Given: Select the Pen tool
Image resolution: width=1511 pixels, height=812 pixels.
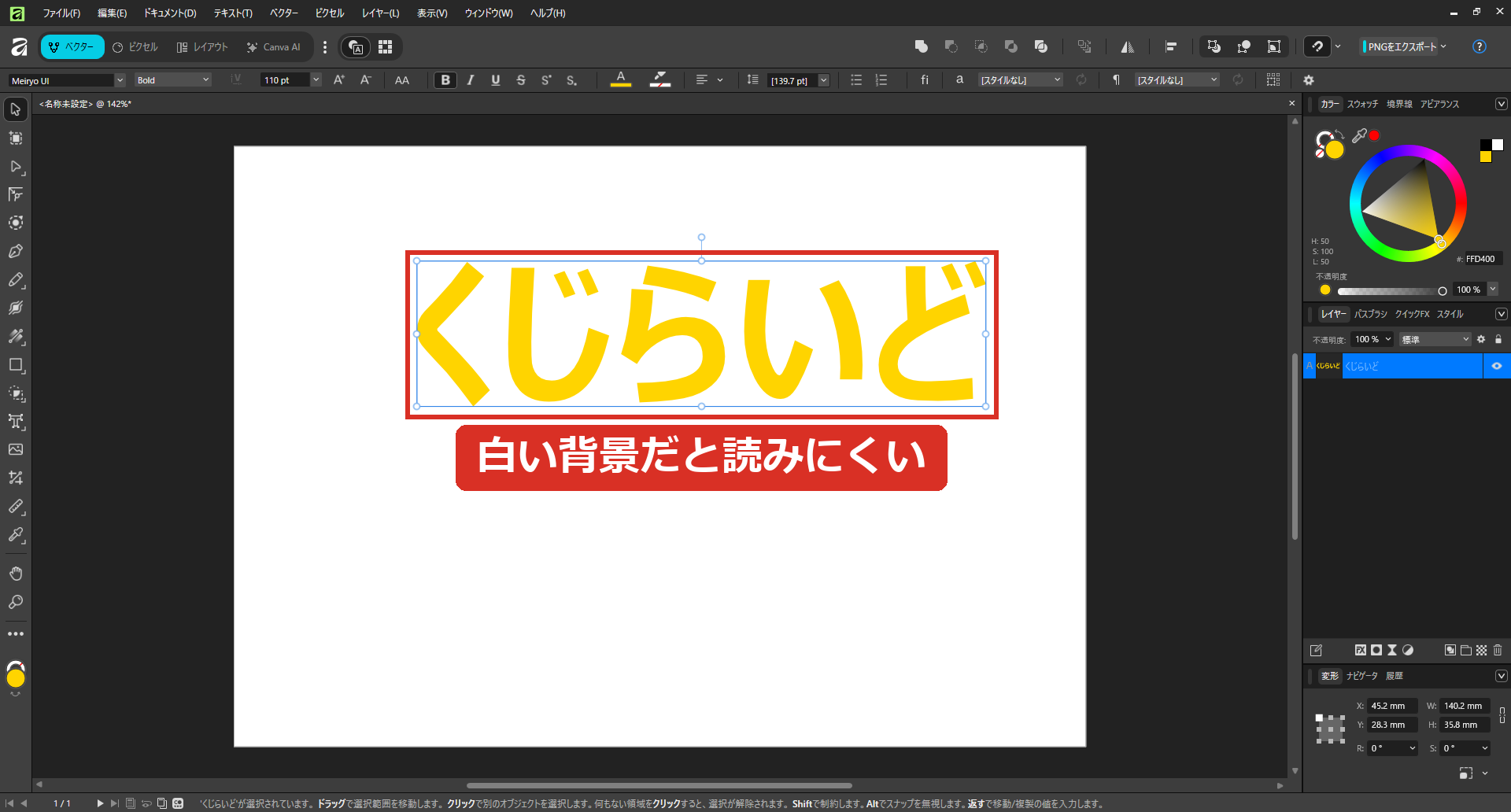Looking at the screenshot, I should coord(16,252).
